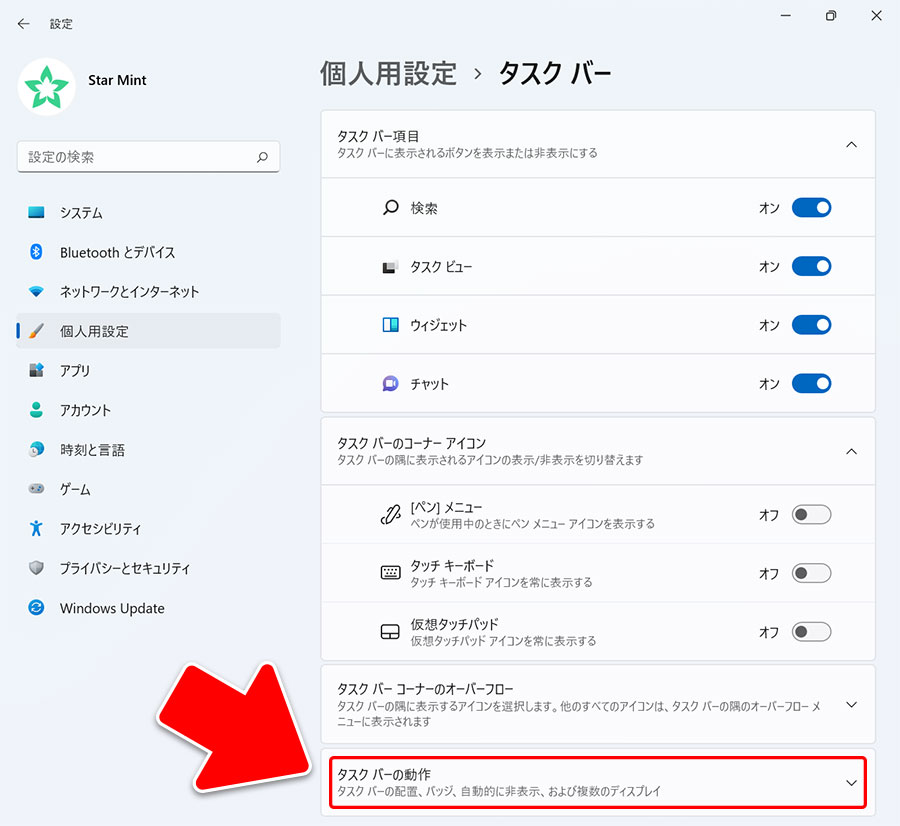The width and height of the screenshot is (900, 826).
Task: Turn on the 仮想タッチパッド toggle
Action: (x=811, y=631)
